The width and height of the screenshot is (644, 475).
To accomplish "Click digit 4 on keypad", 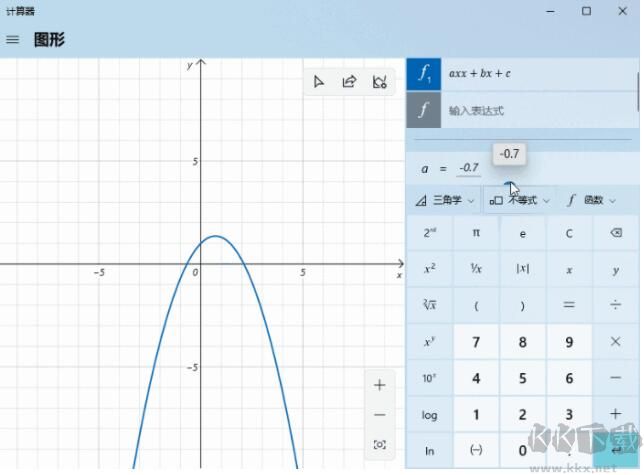I will 476,378.
